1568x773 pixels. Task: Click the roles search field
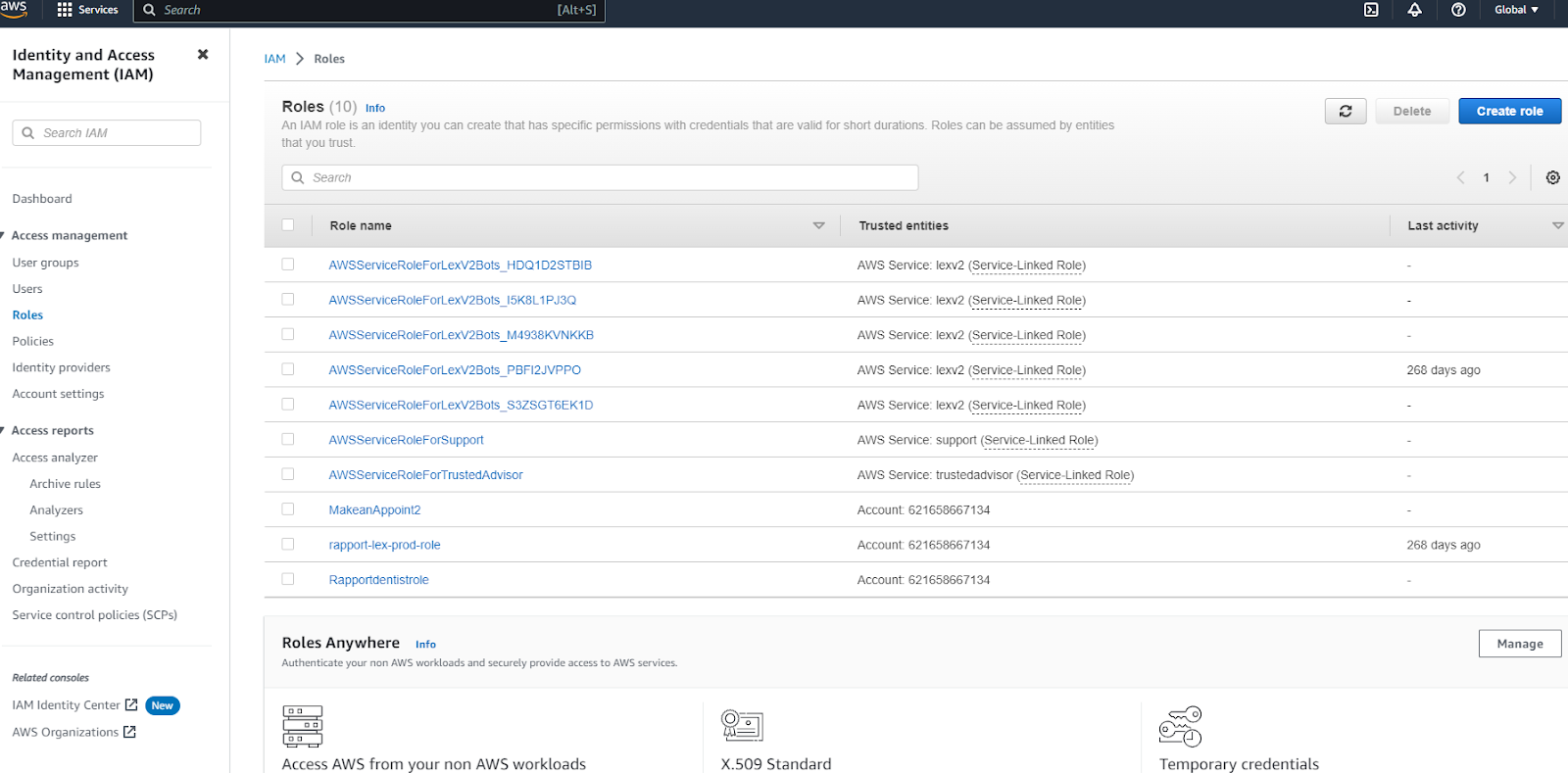(600, 177)
